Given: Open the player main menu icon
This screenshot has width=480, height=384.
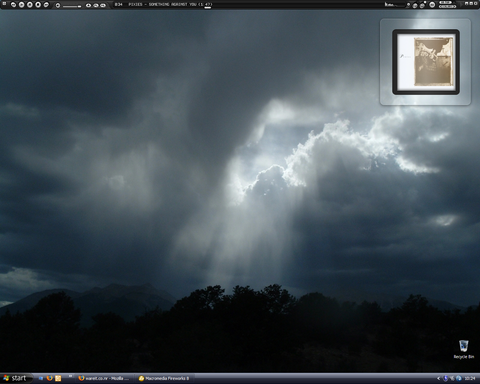Looking at the screenshot, I should click(x=4, y=4).
